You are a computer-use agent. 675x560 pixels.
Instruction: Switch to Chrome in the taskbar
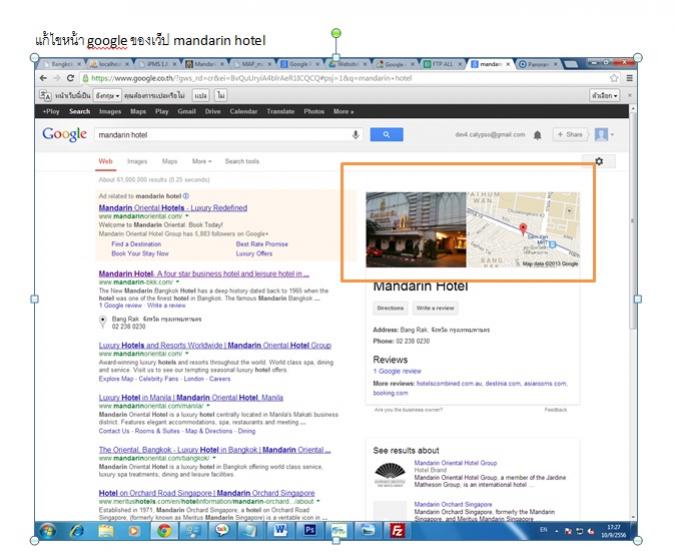coord(164,531)
